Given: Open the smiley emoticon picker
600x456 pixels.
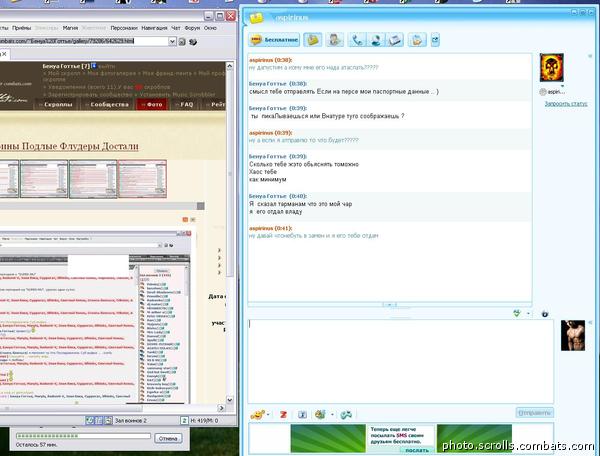Looking at the screenshot, I should (258, 415).
